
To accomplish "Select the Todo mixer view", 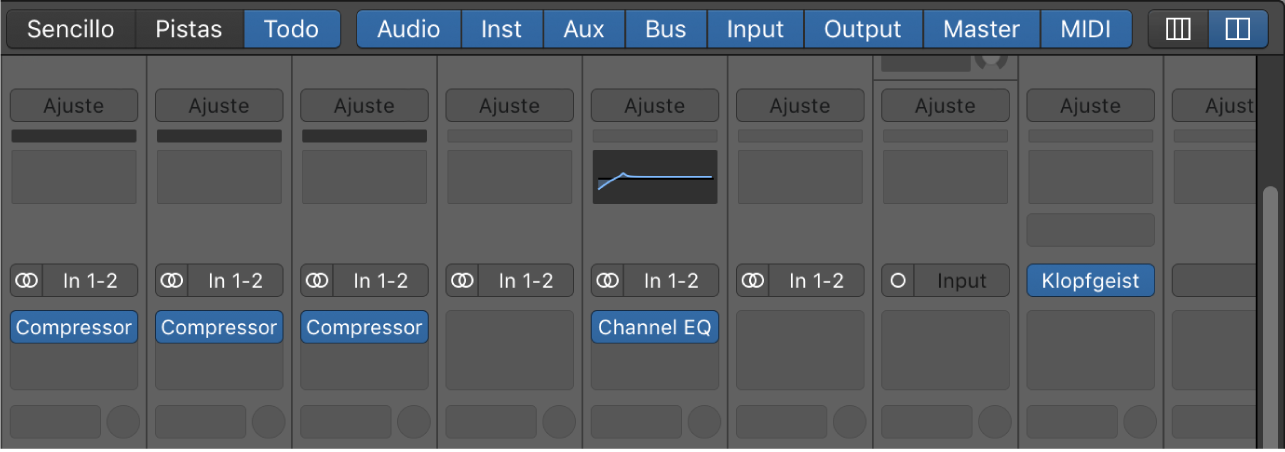I will tap(292, 29).
